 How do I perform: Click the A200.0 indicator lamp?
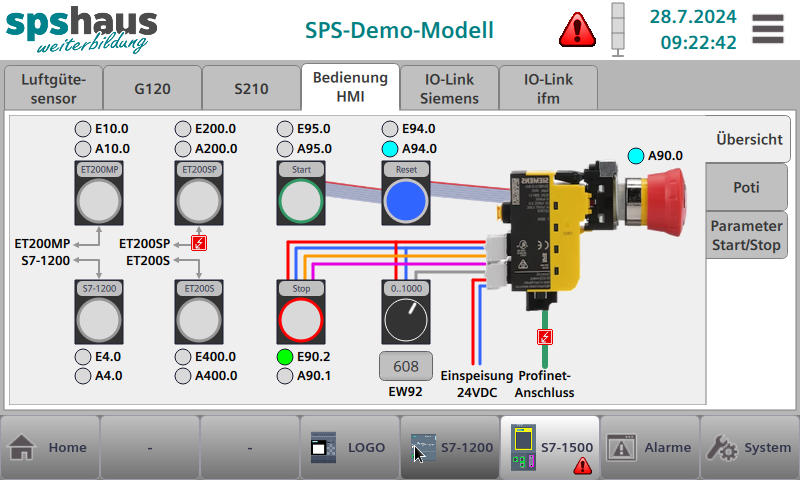(183, 149)
